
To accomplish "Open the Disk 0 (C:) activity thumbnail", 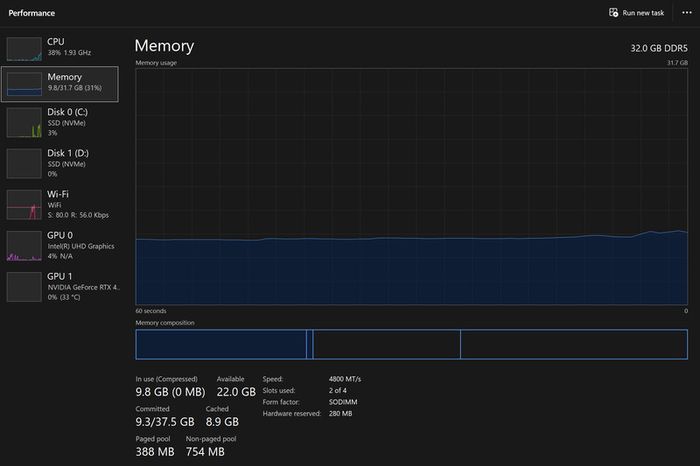I will pos(24,122).
